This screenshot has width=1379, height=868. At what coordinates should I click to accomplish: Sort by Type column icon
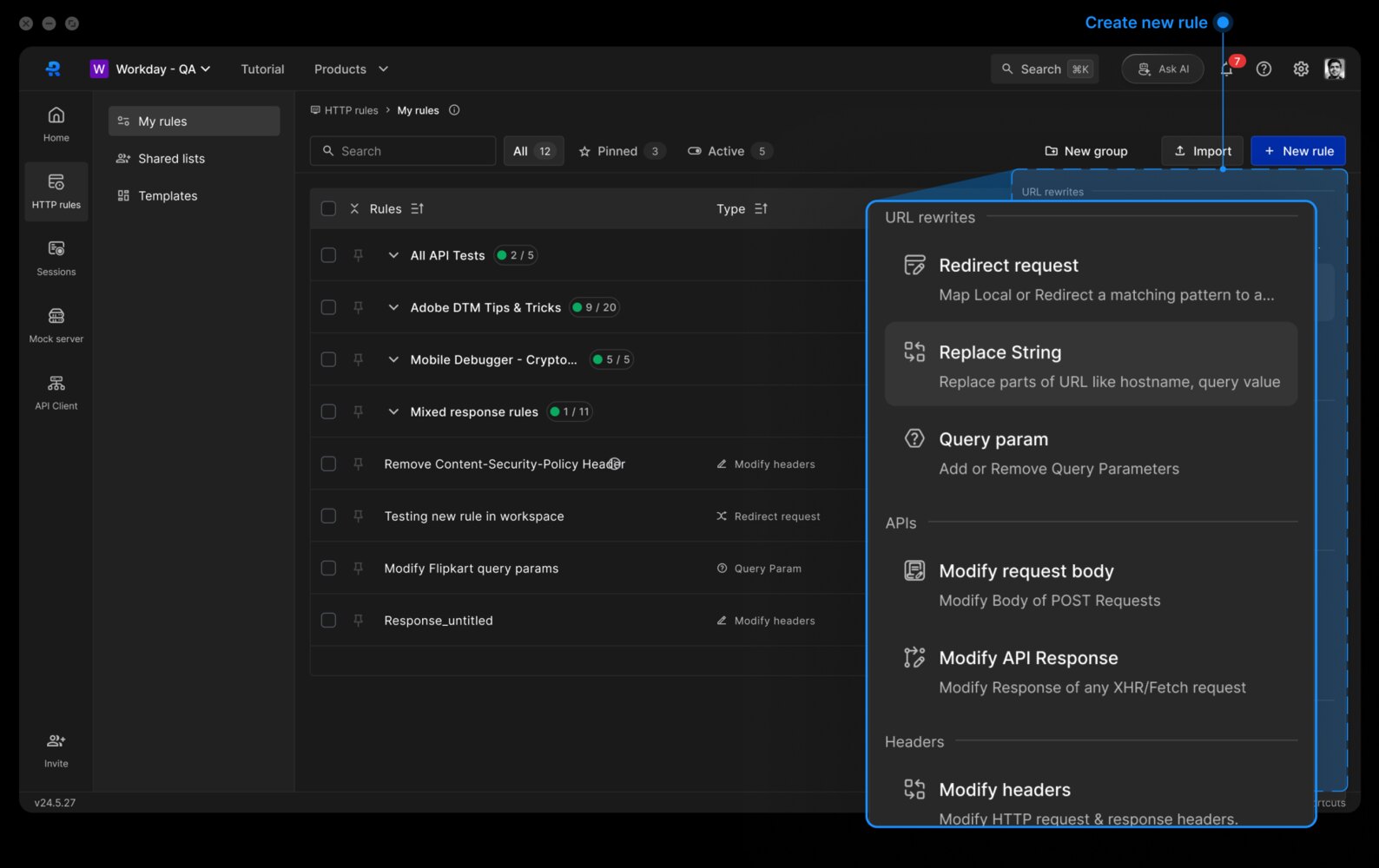[762, 208]
